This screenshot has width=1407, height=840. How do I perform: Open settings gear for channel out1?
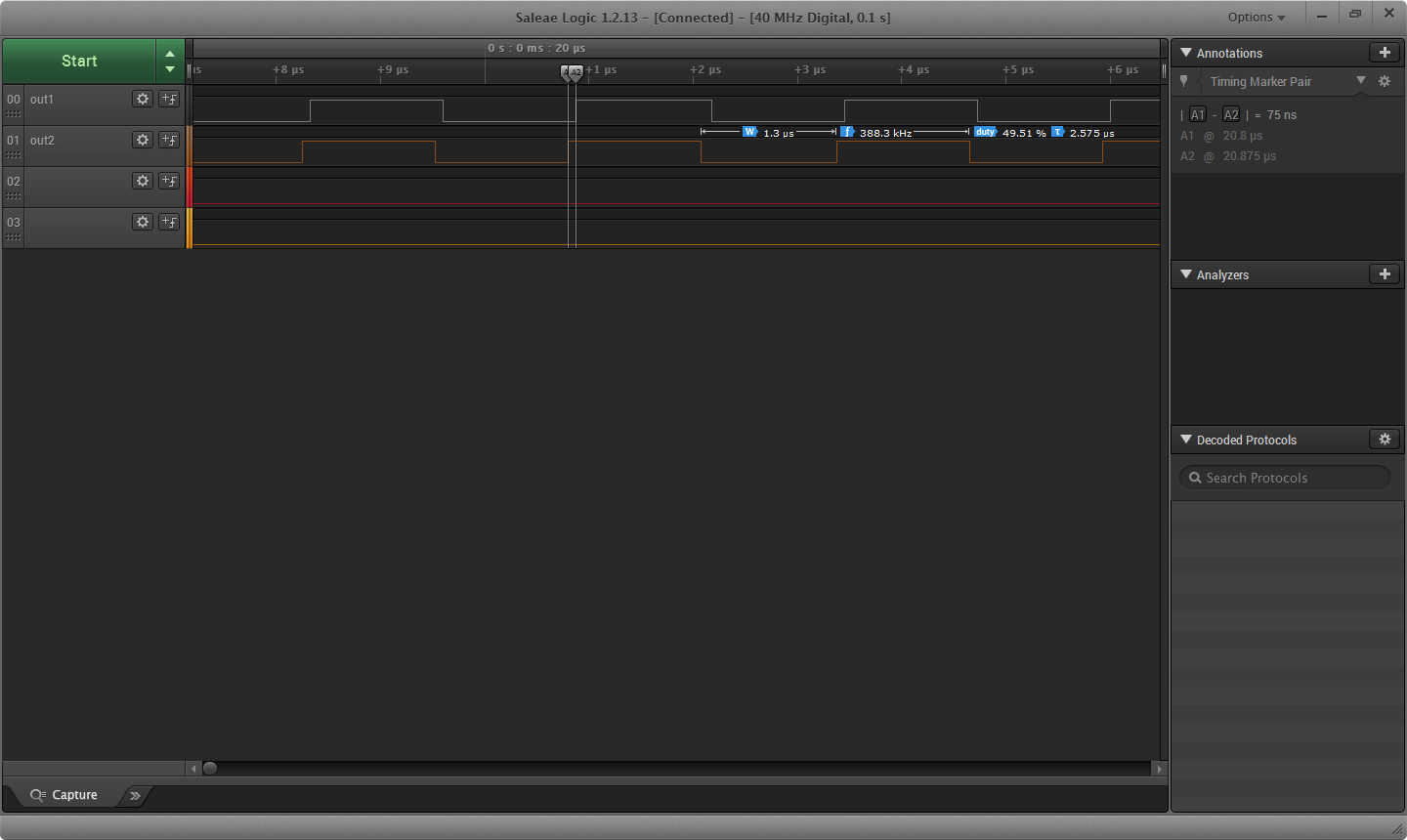tap(143, 99)
